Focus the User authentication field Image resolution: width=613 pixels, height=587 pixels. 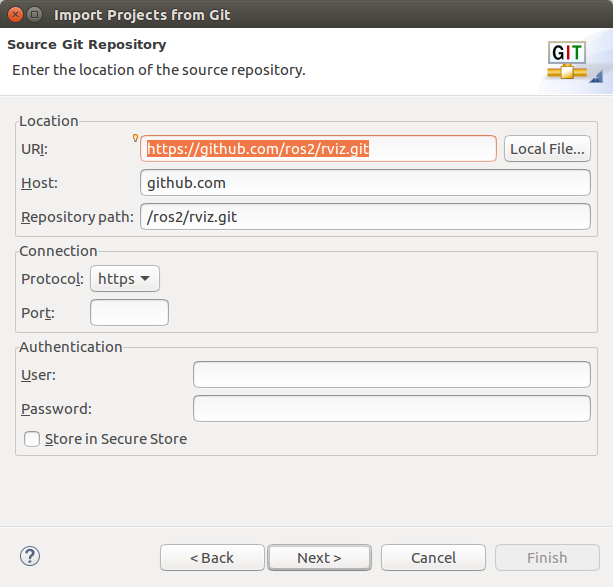pyautogui.click(x=391, y=375)
